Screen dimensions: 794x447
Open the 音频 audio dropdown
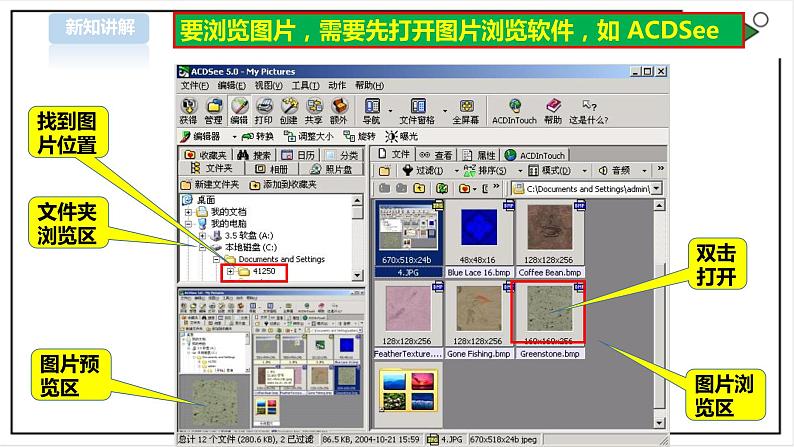[x=644, y=171]
